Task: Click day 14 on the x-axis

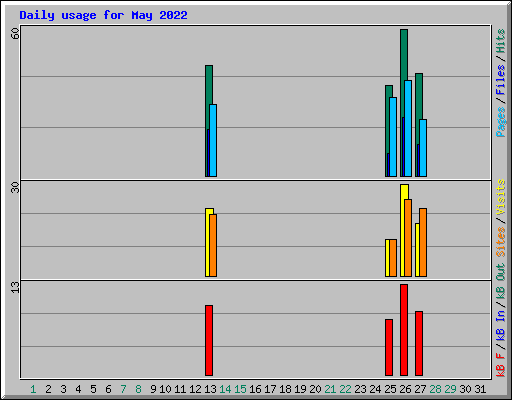Action: point(225,389)
